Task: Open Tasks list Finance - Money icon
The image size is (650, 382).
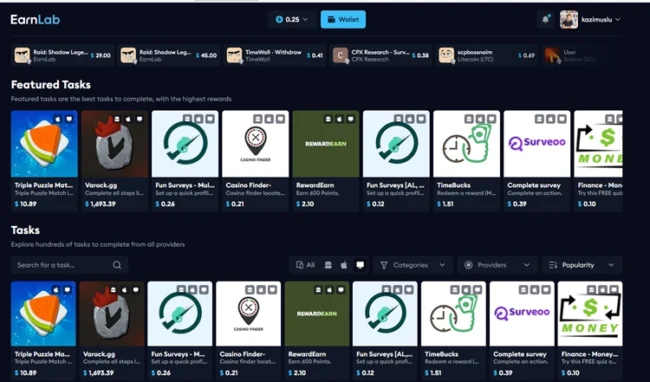Action: point(590,314)
